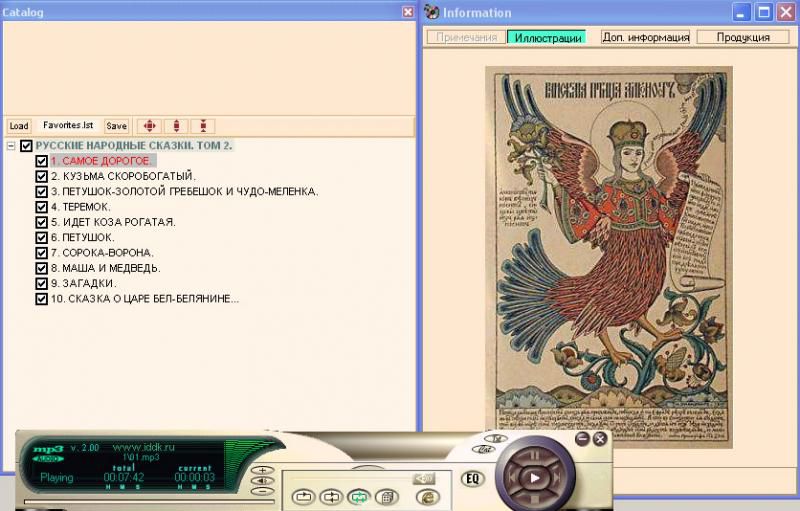Click the Load button in Catalog
Screen dimensions: 800x511
point(18,126)
